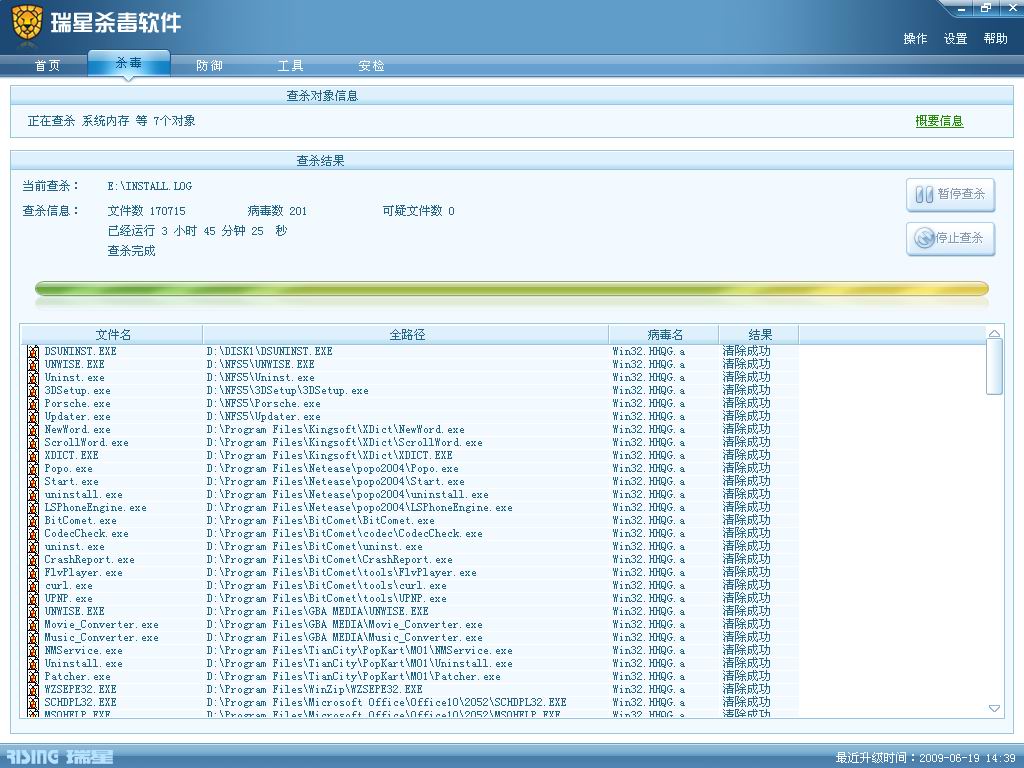The height and width of the screenshot is (768, 1024).
Task: Click virus icon beside Patcher.exe row
Action: tap(33, 677)
